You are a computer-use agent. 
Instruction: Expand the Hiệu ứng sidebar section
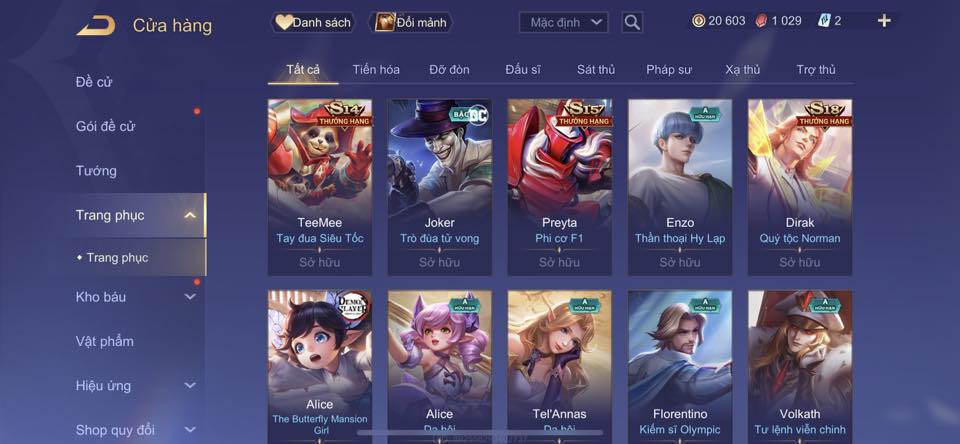coord(190,386)
